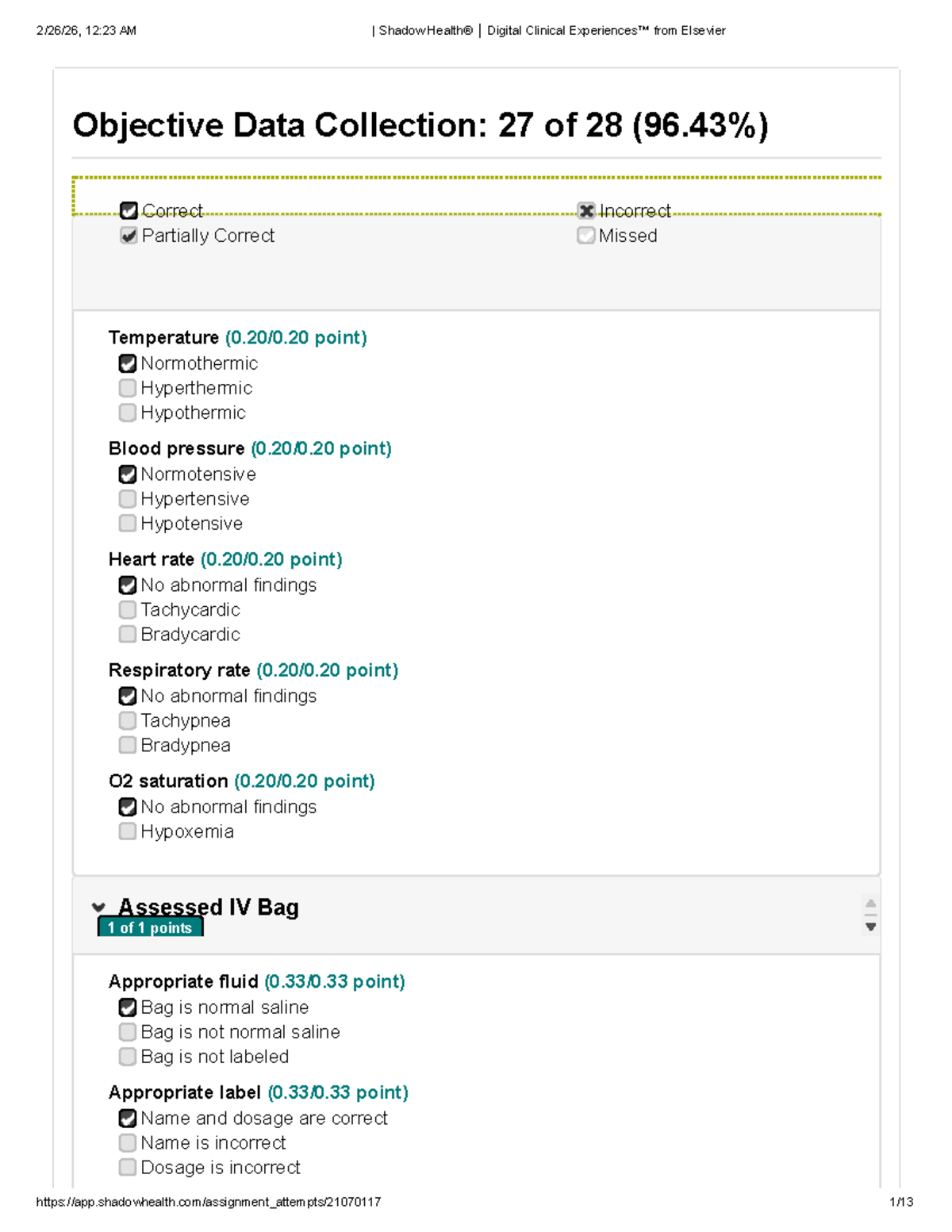Collapse the Assessed IV Bag section chevron
This screenshot has width=952, height=1232.
coord(98,908)
